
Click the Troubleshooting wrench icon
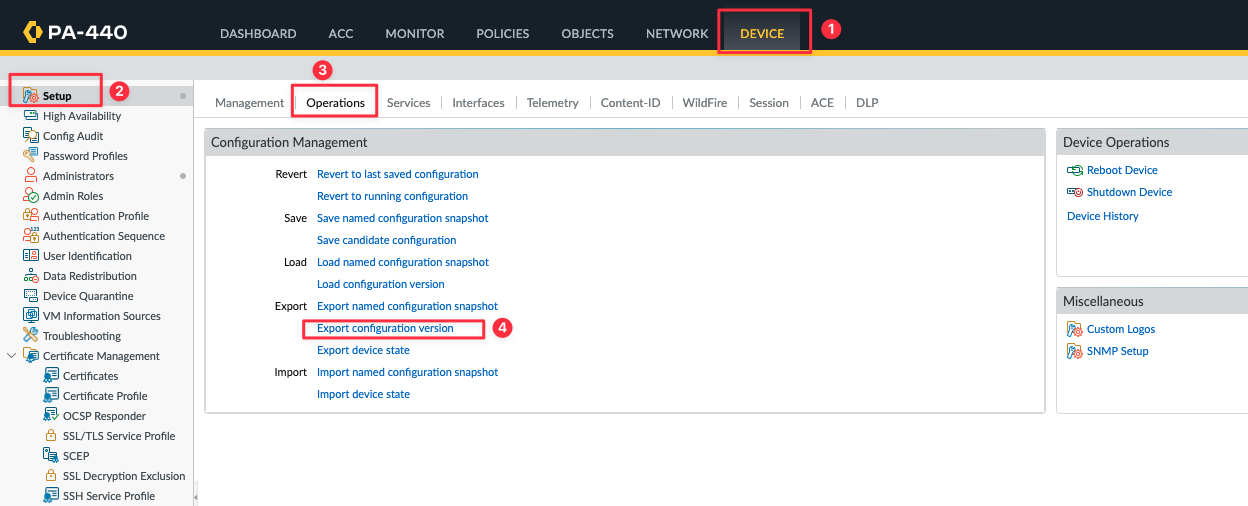(x=31, y=336)
